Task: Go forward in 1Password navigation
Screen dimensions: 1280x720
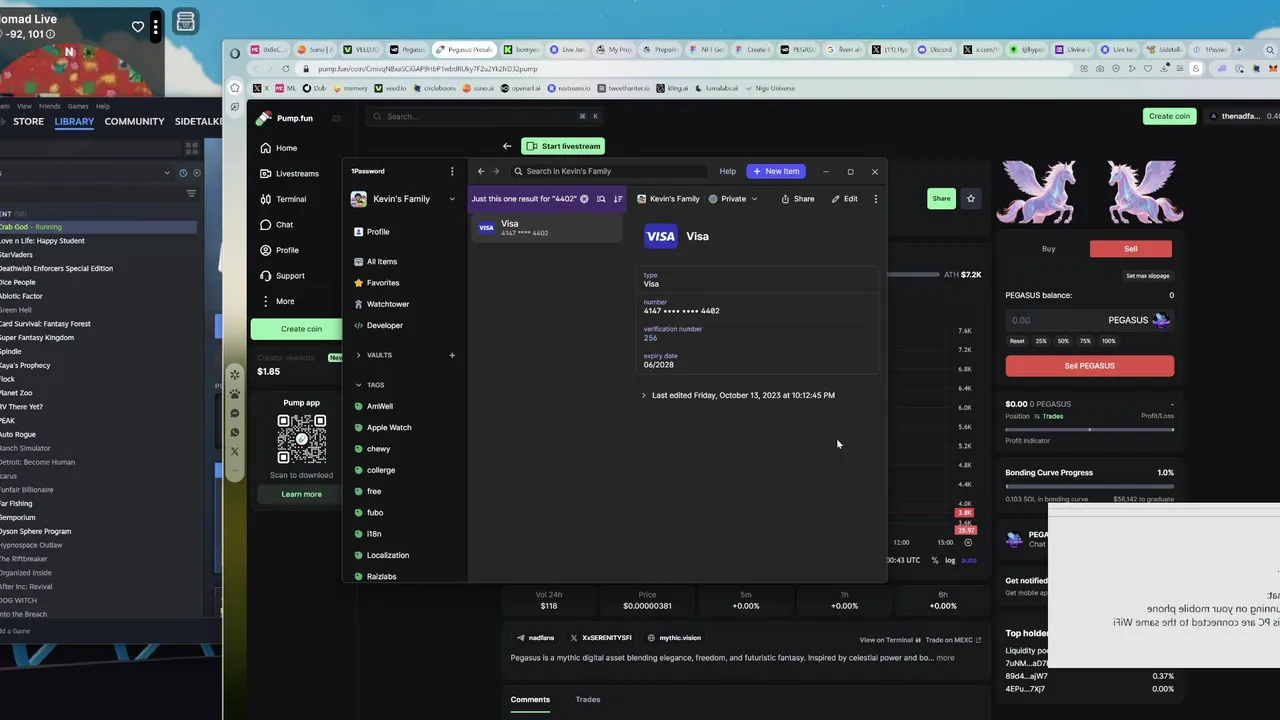Action: pyautogui.click(x=496, y=171)
